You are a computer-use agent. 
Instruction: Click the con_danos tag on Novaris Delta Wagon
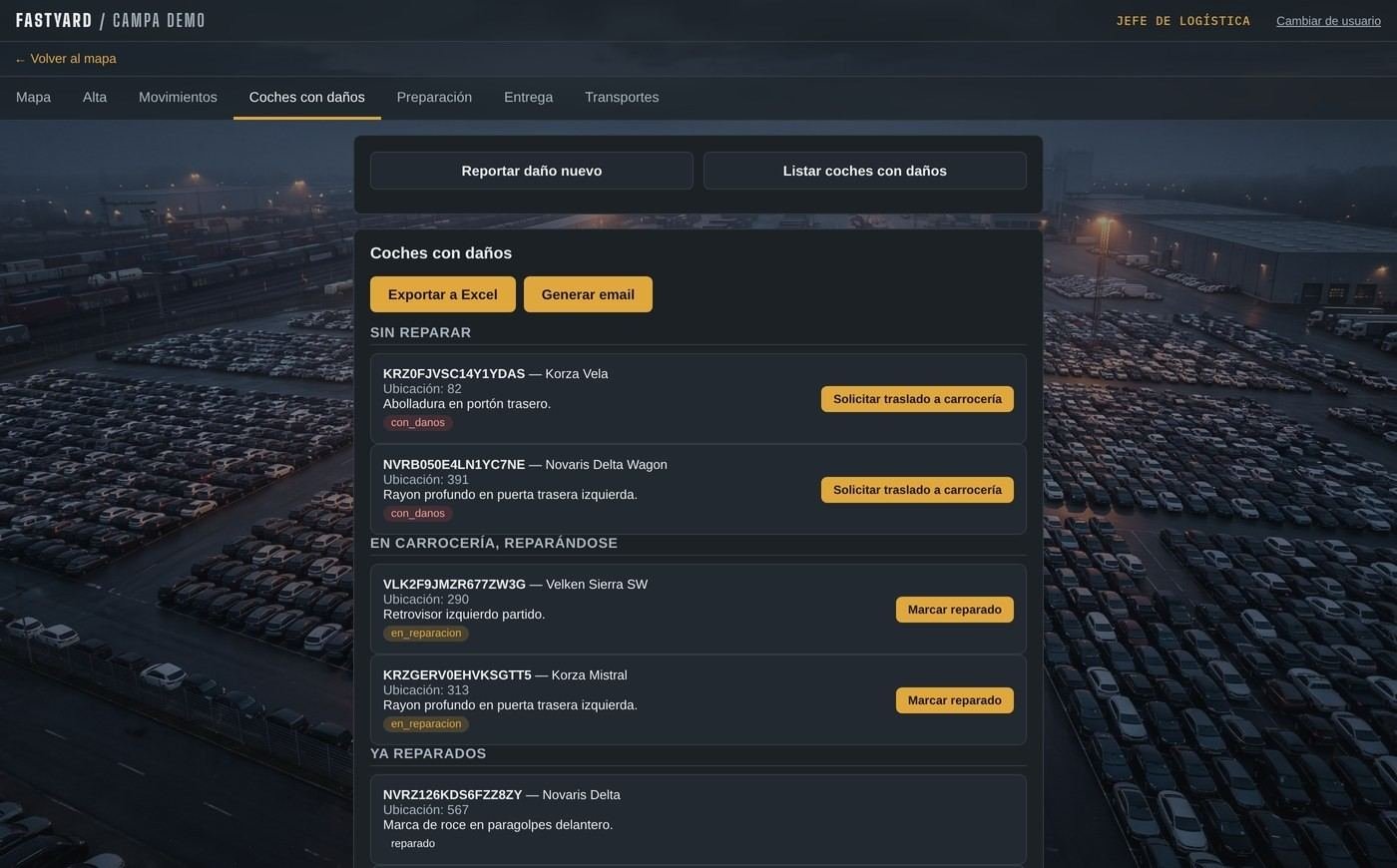pyautogui.click(x=418, y=514)
